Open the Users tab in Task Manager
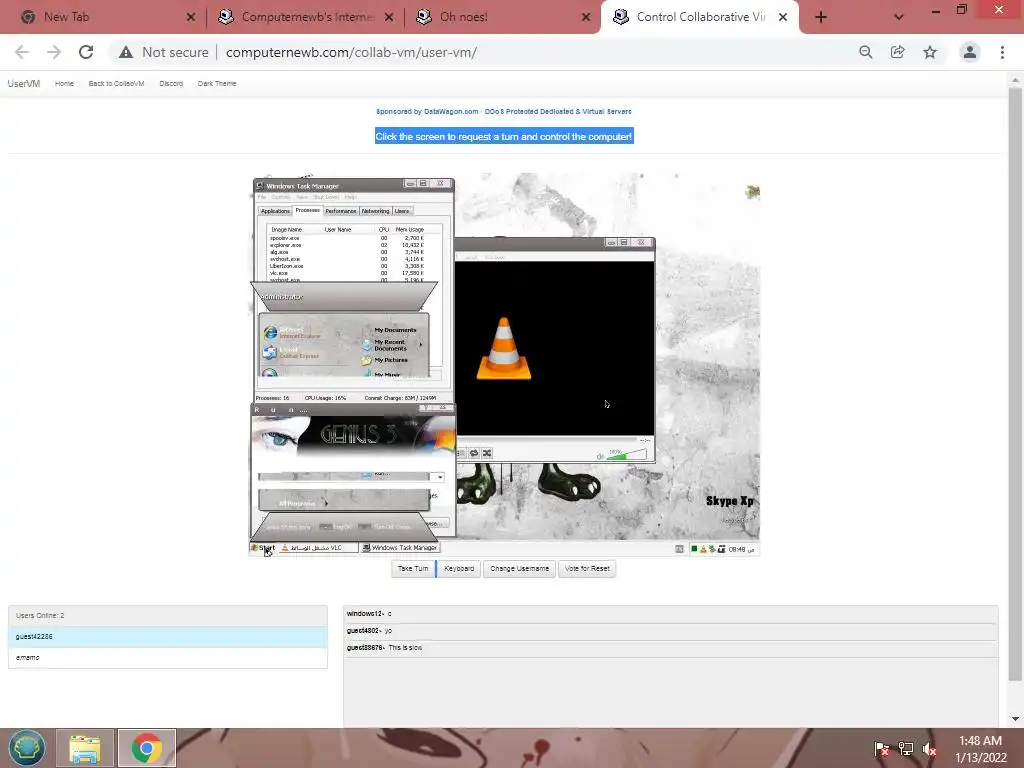The width and height of the screenshot is (1024, 768). pyautogui.click(x=402, y=211)
